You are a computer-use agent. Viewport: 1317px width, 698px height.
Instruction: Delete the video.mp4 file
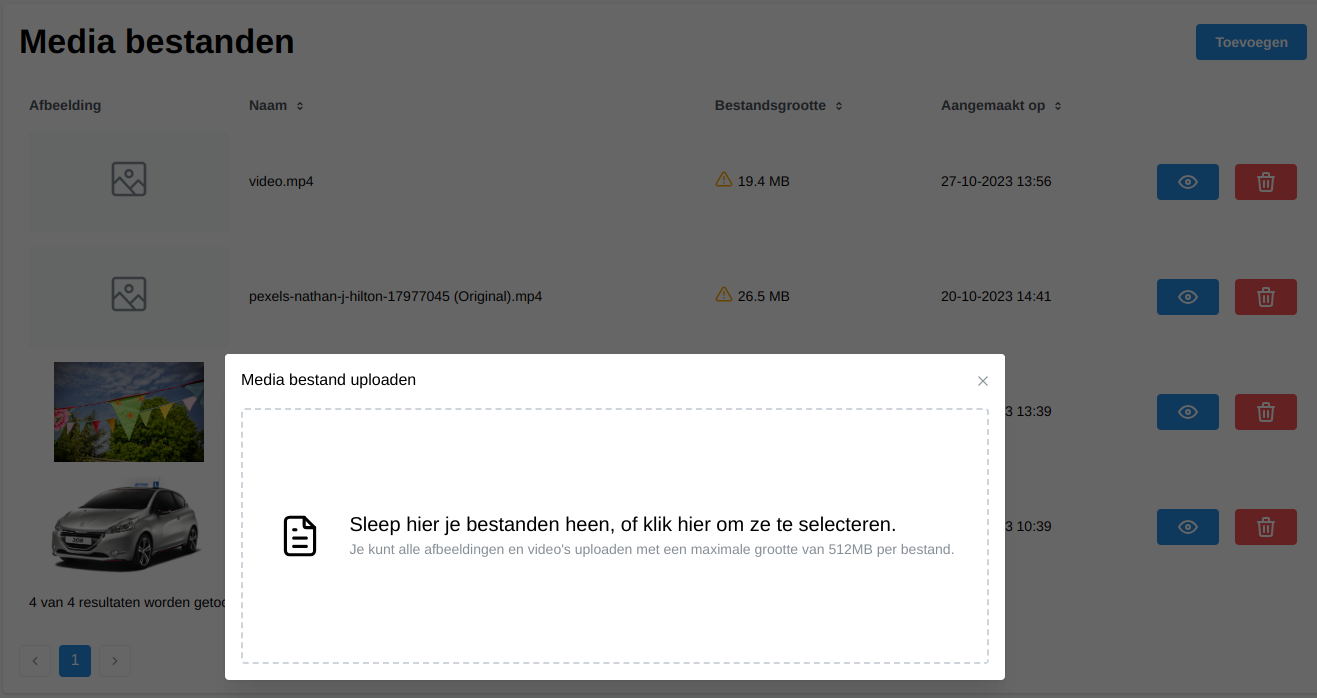coord(1265,182)
